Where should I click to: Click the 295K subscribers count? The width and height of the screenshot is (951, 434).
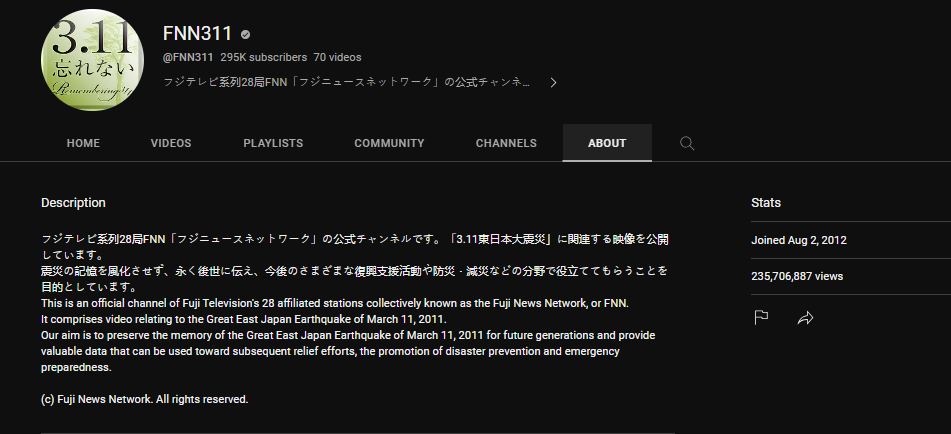(x=263, y=57)
